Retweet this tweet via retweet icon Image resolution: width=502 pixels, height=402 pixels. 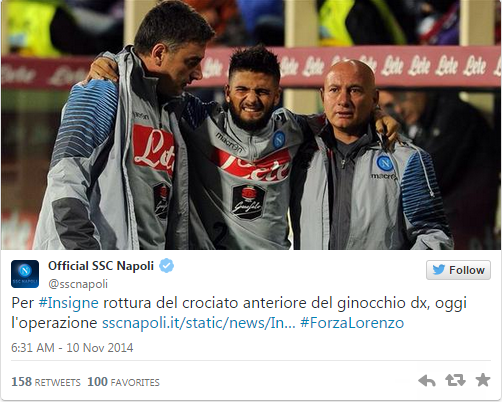coord(455,380)
